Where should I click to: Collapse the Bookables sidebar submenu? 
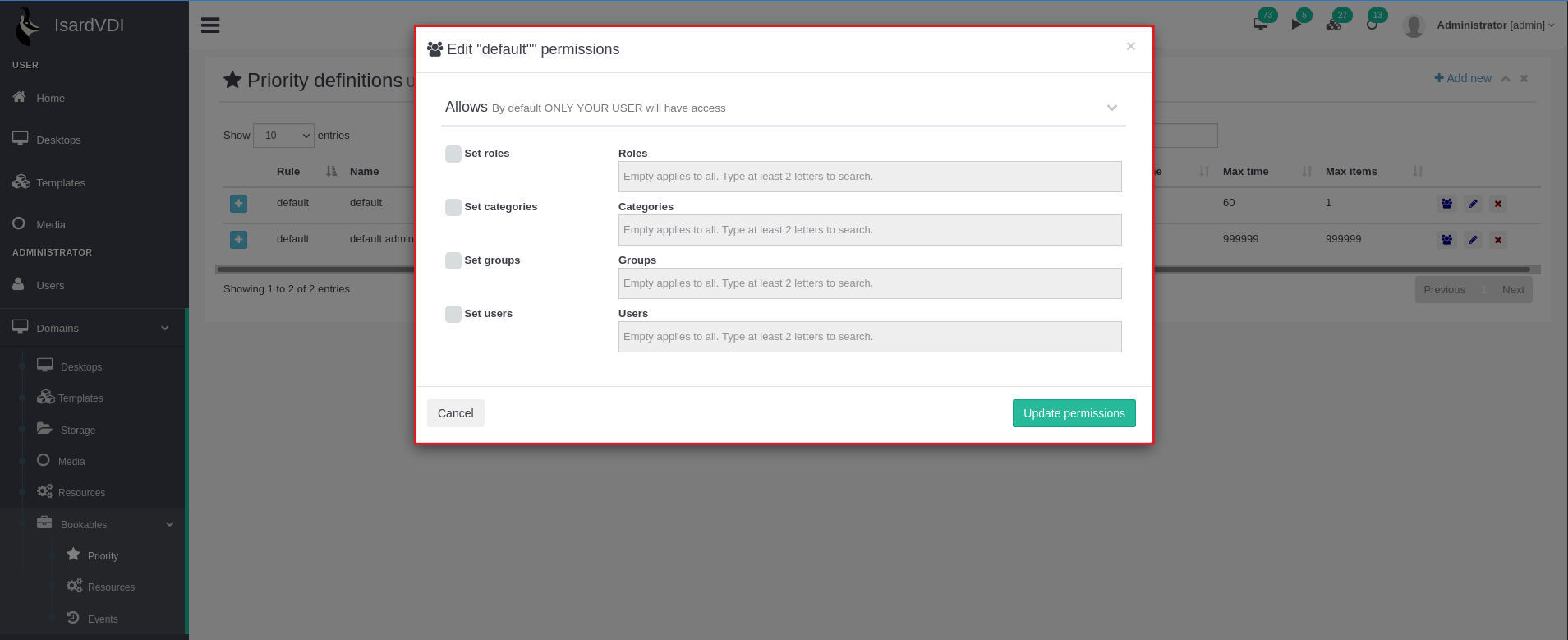pyautogui.click(x=169, y=524)
